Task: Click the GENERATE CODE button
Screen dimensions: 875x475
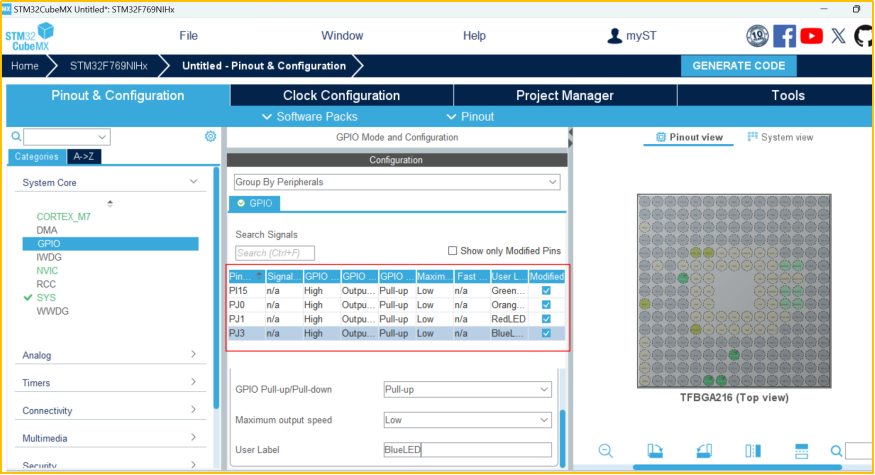Action: click(739, 66)
